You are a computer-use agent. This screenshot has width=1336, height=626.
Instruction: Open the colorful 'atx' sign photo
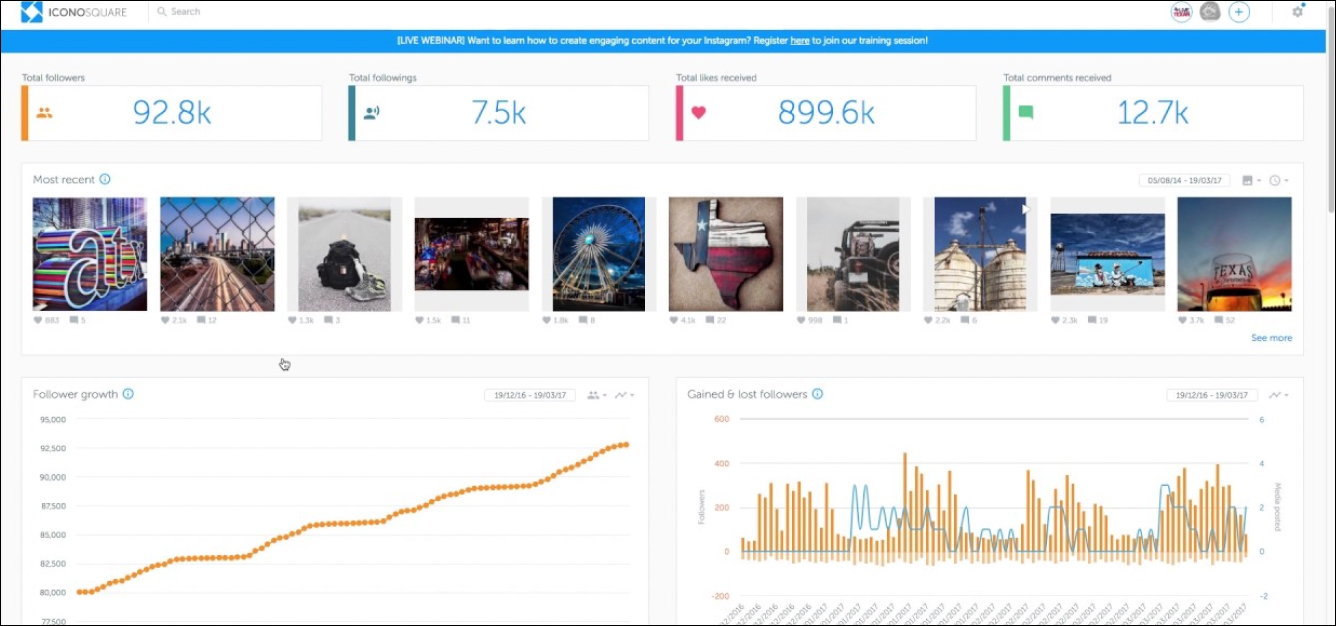point(90,254)
